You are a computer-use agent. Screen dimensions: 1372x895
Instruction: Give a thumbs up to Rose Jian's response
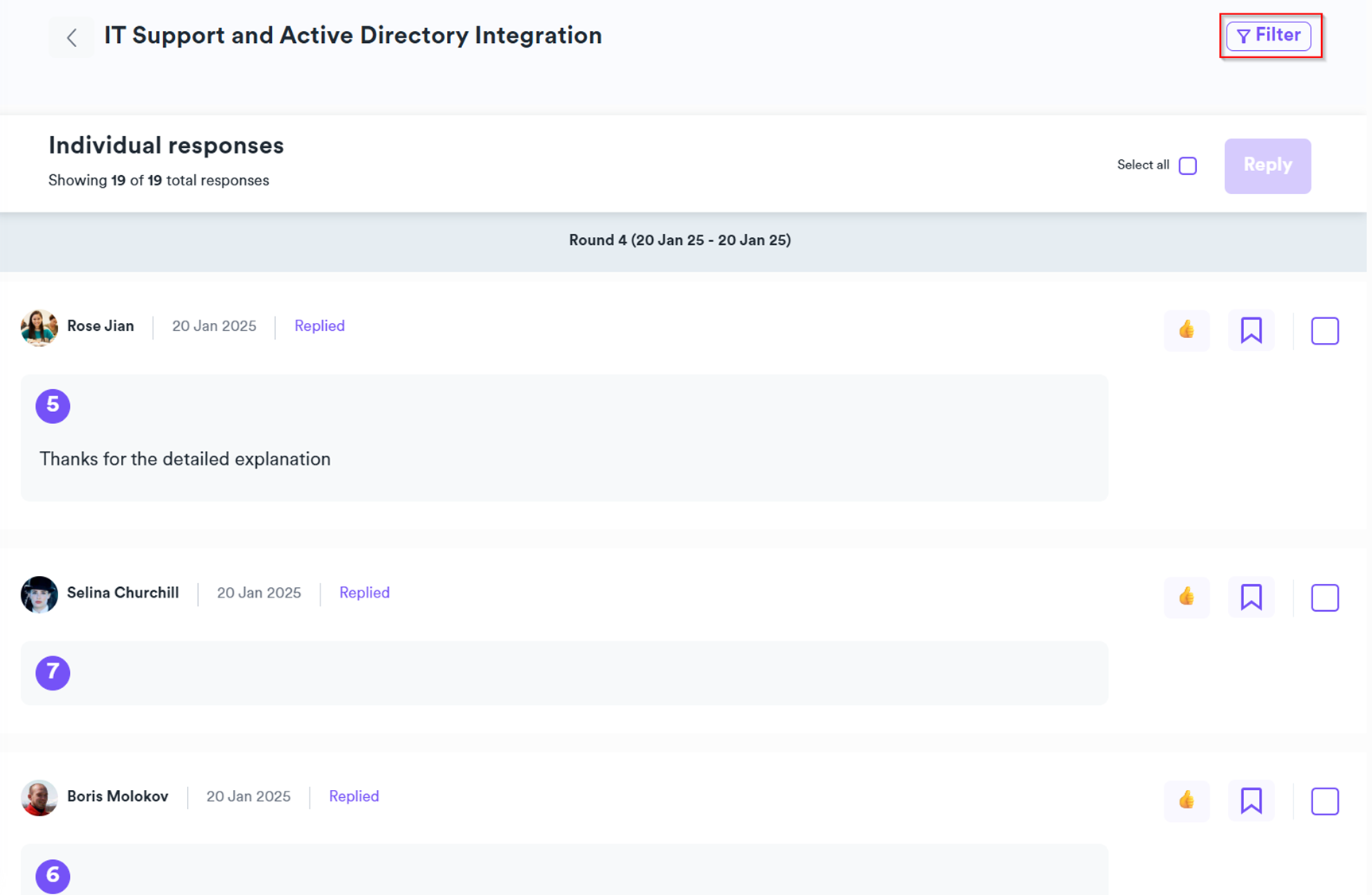(1186, 330)
